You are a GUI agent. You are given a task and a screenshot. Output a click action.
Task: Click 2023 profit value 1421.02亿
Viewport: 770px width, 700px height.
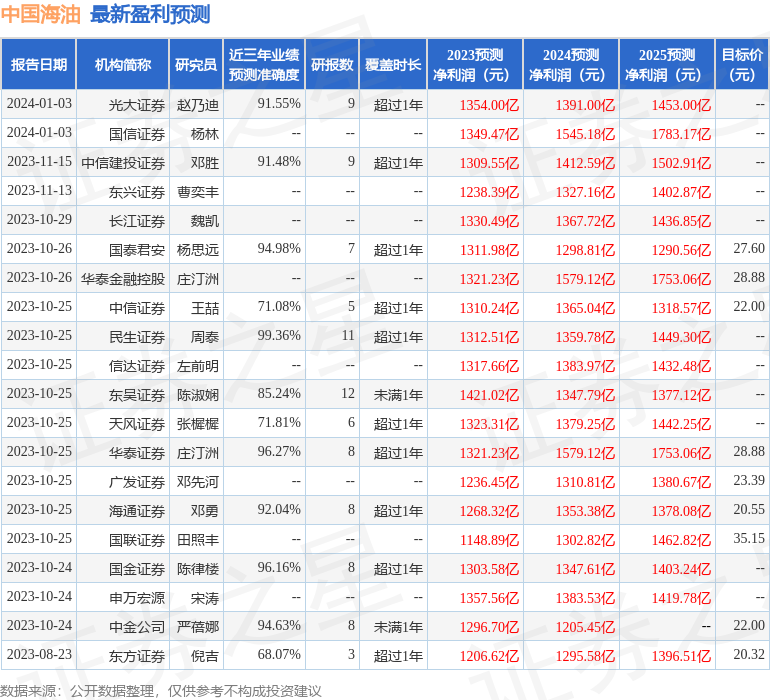pyautogui.click(x=489, y=394)
